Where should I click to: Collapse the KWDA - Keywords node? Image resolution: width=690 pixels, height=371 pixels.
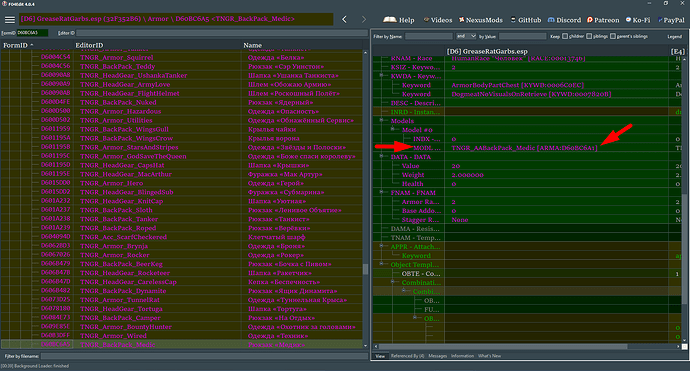[x=381, y=76]
